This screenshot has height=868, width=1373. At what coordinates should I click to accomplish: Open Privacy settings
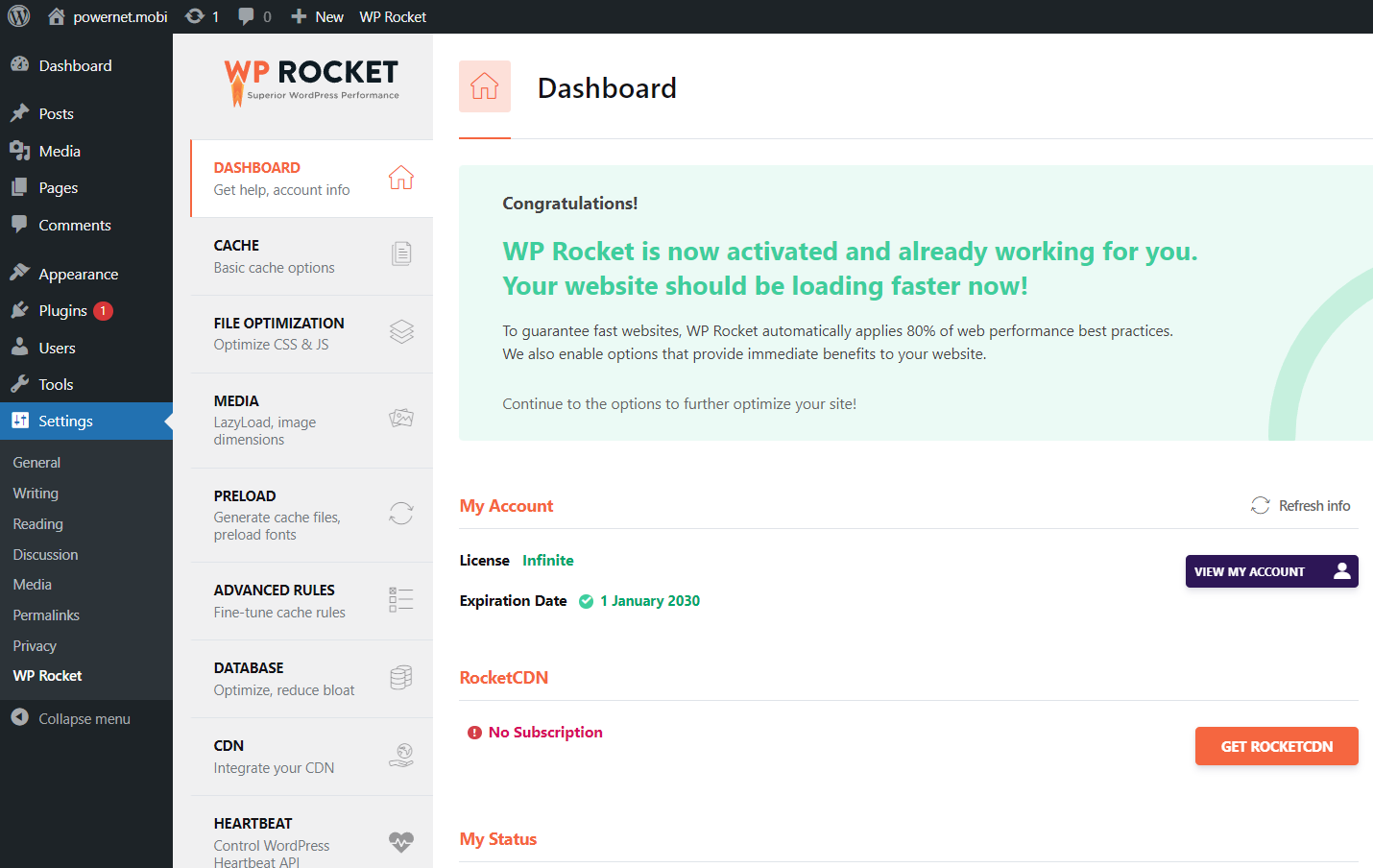(x=35, y=646)
